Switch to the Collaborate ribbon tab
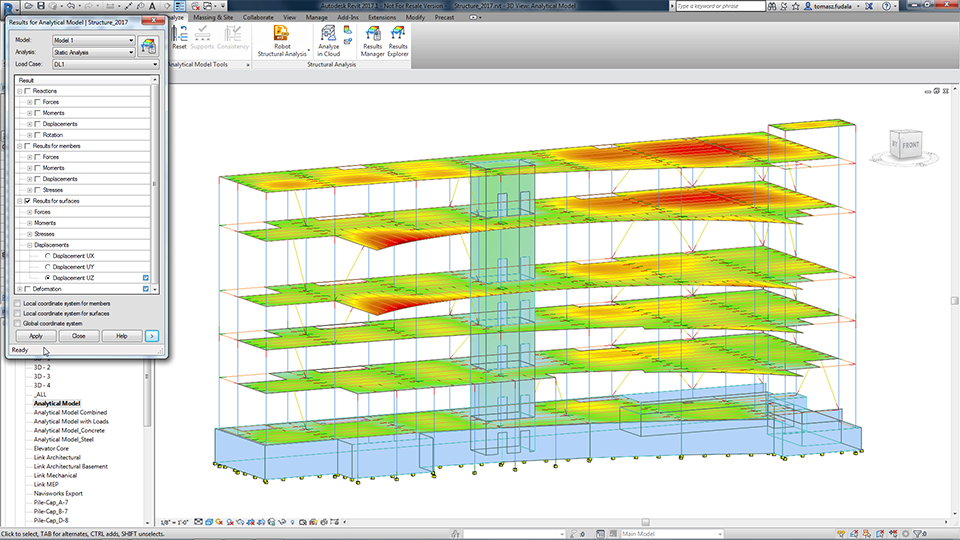Image resolution: width=960 pixels, height=540 pixels. tap(257, 18)
